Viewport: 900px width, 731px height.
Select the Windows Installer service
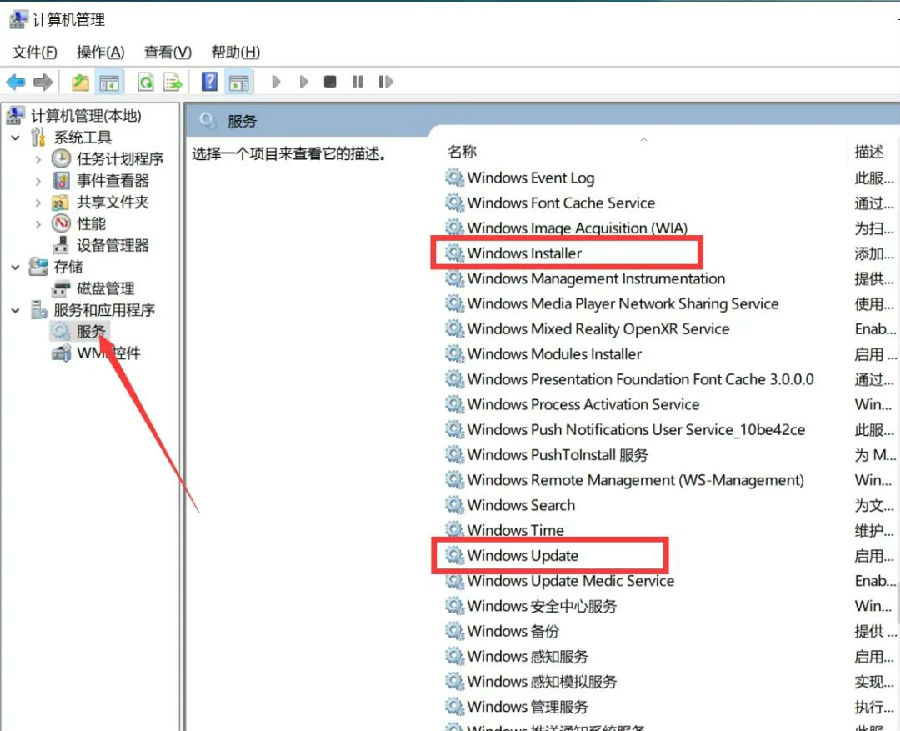[x=524, y=253]
